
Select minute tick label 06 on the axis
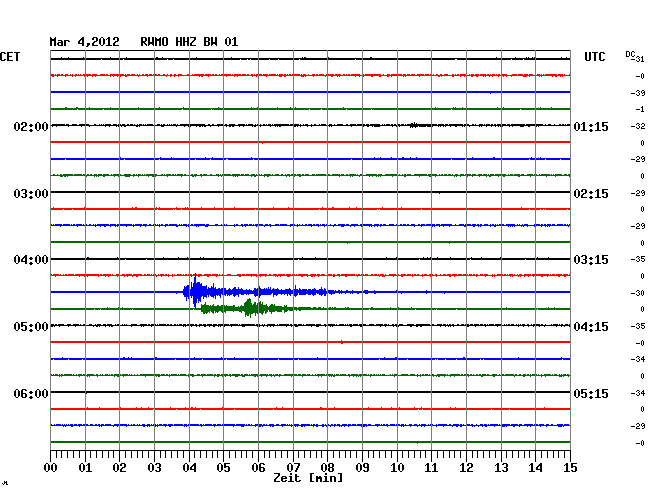pos(258,468)
